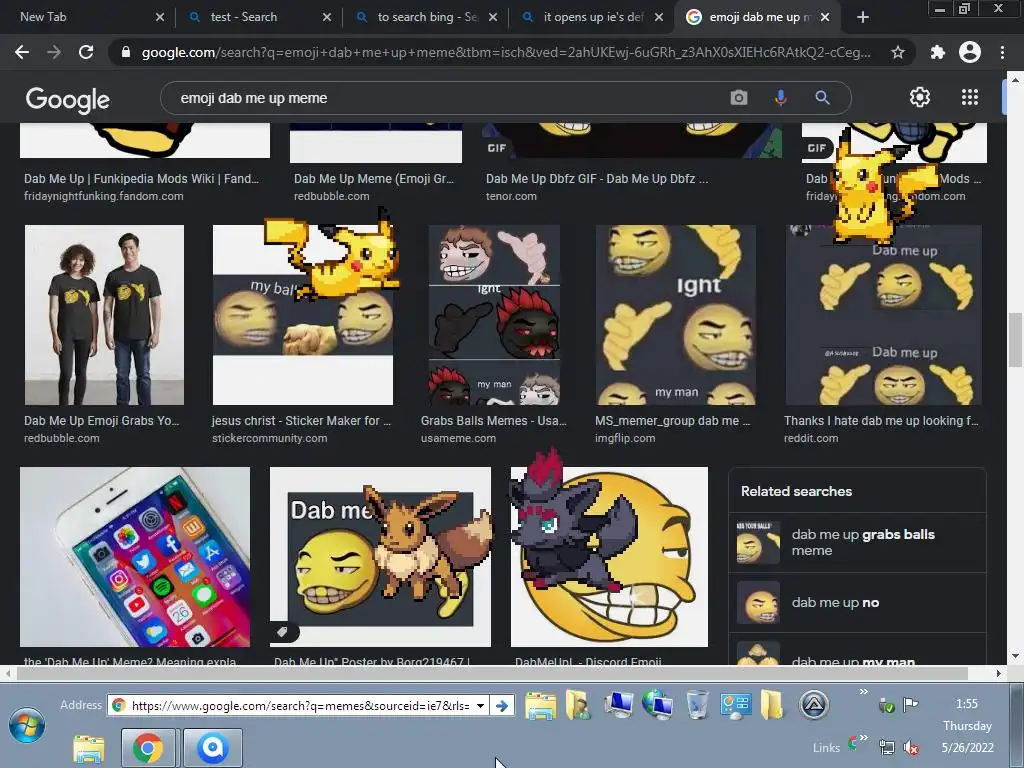Open 'MS_memer_group dab me' imgflip link
The image size is (1024, 768).
(x=673, y=421)
